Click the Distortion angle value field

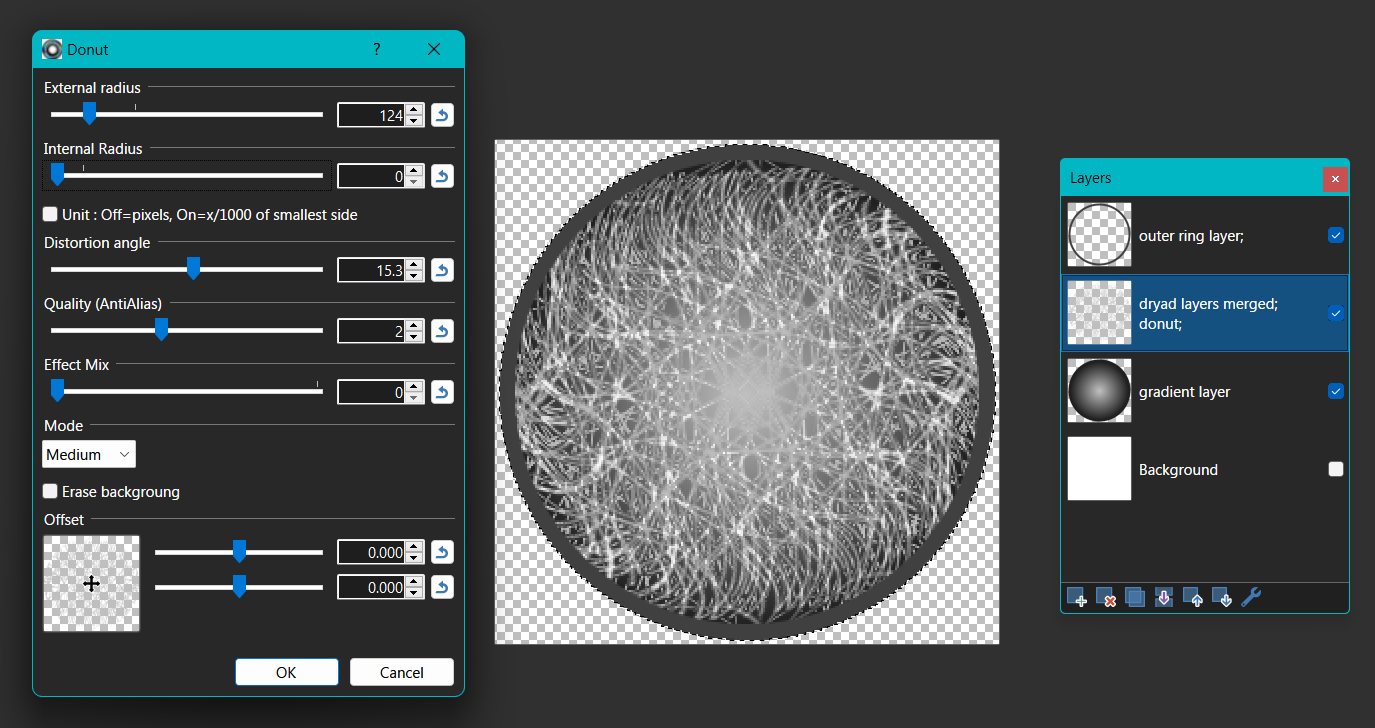372,270
